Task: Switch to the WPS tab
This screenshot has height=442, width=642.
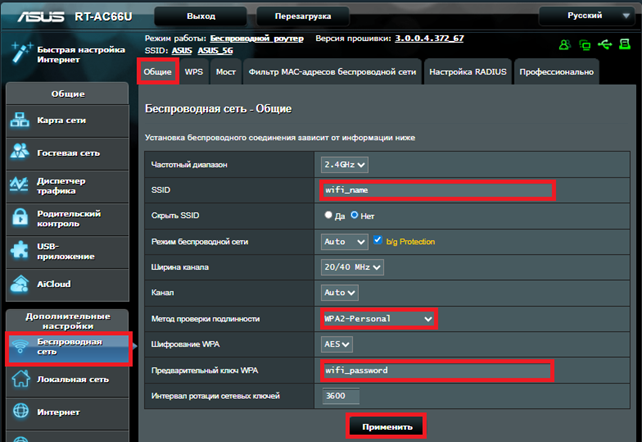Action: 194,72
